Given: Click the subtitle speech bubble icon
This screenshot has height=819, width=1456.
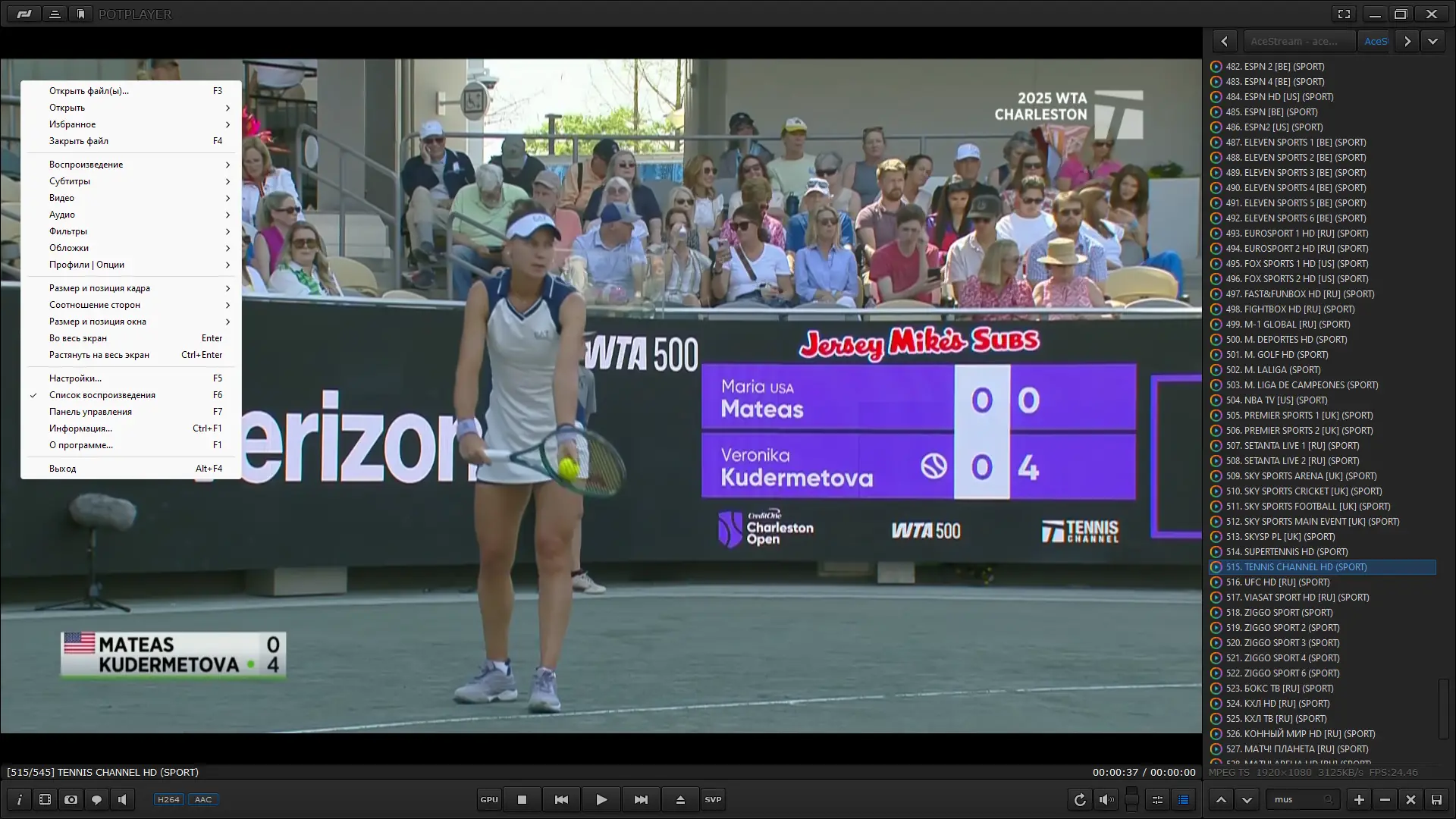Looking at the screenshot, I should [x=96, y=799].
